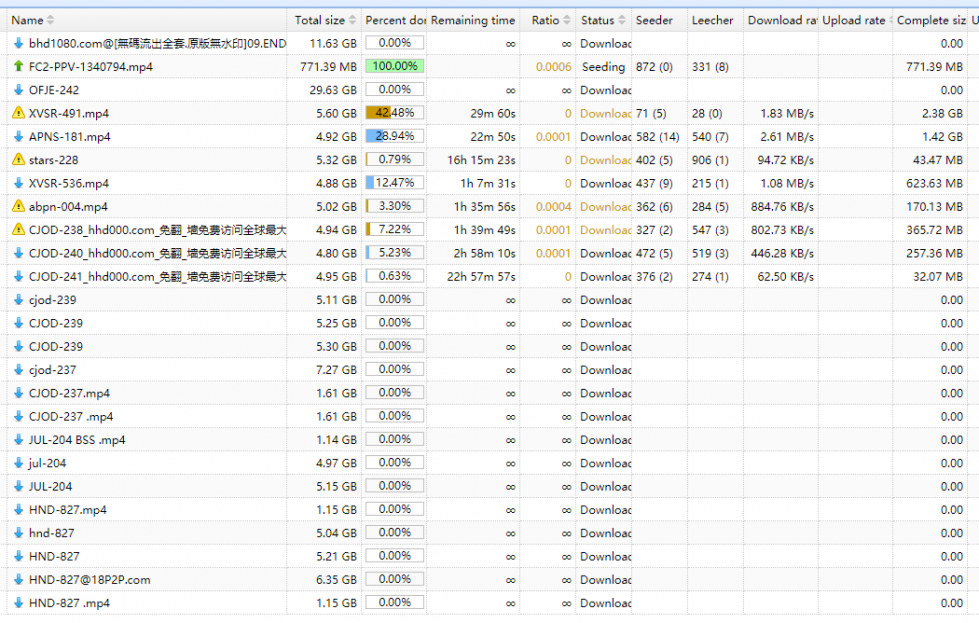This screenshot has height=623, width=979.
Task: Click the 62.50 KB/s download rate
Action: coord(785,277)
